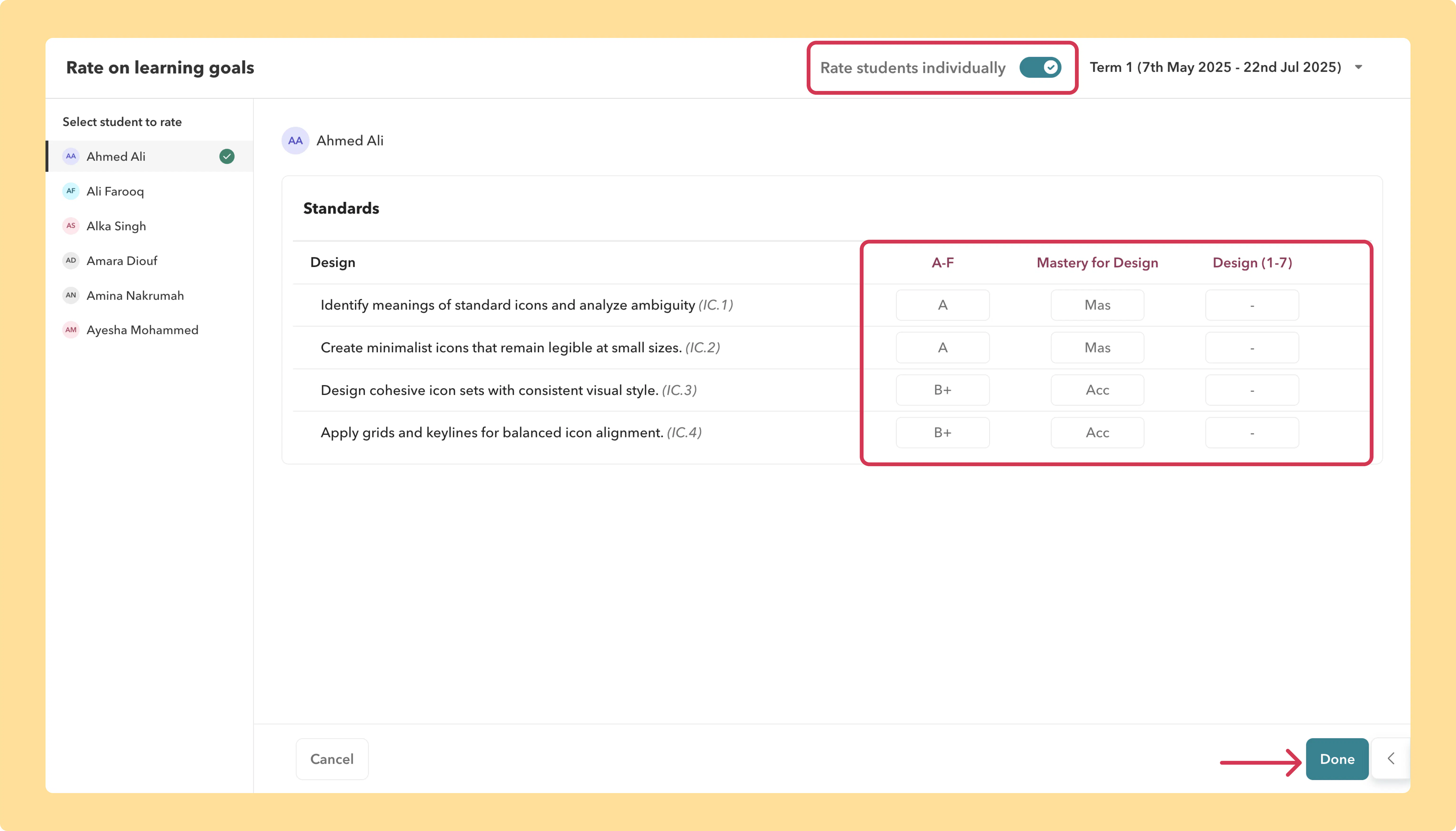Screen dimensions: 1456x831
Task: Click the AN avatar for Amina Nakrumah
Action: 71,296
